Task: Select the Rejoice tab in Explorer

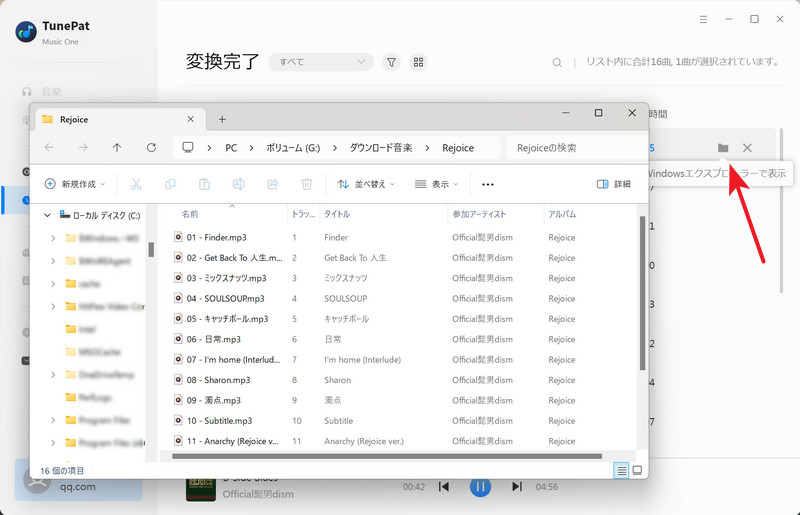Action: [120, 119]
